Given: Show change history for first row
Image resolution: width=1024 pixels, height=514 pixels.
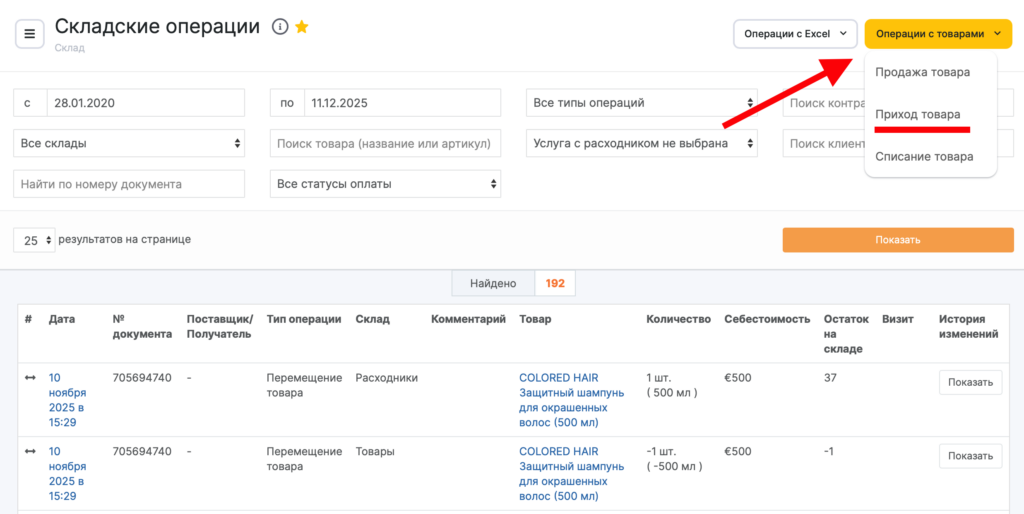Looking at the screenshot, I should (x=969, y=382).
